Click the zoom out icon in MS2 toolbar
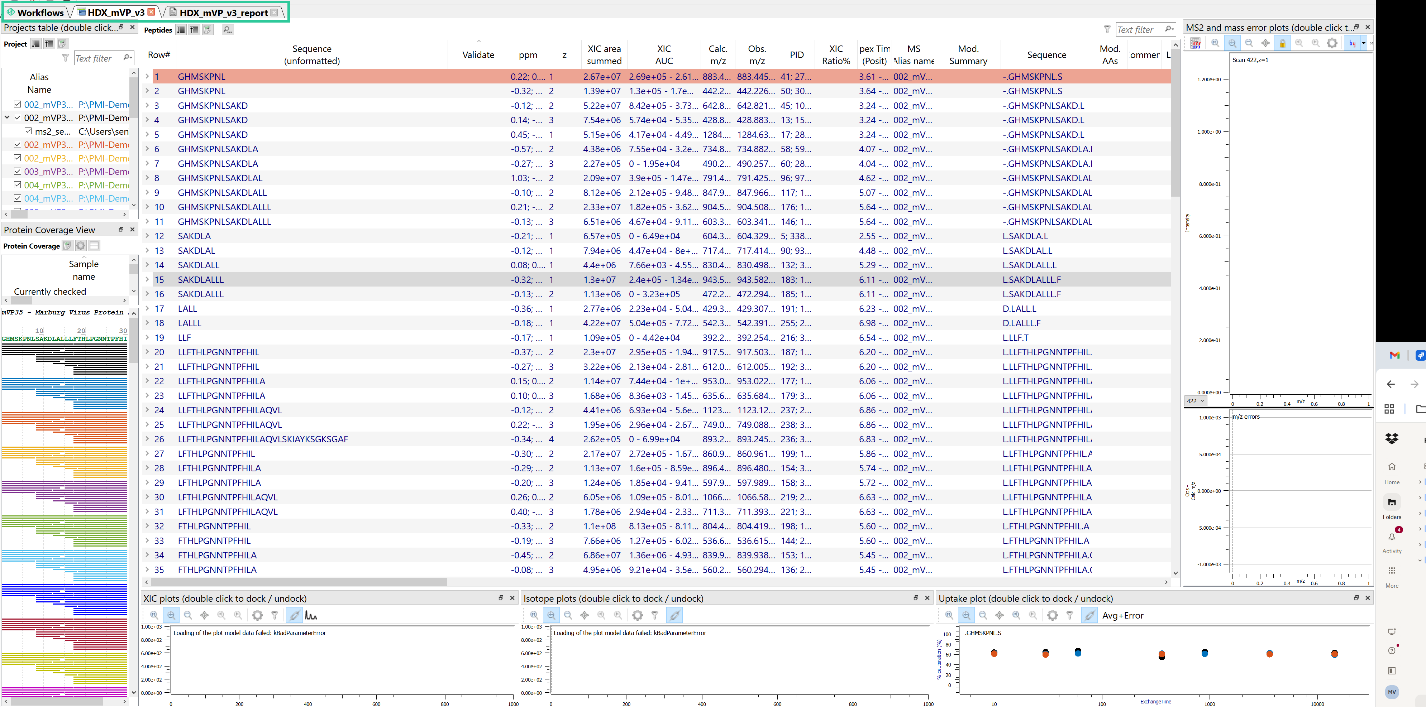 click(x=1249, y=43)
